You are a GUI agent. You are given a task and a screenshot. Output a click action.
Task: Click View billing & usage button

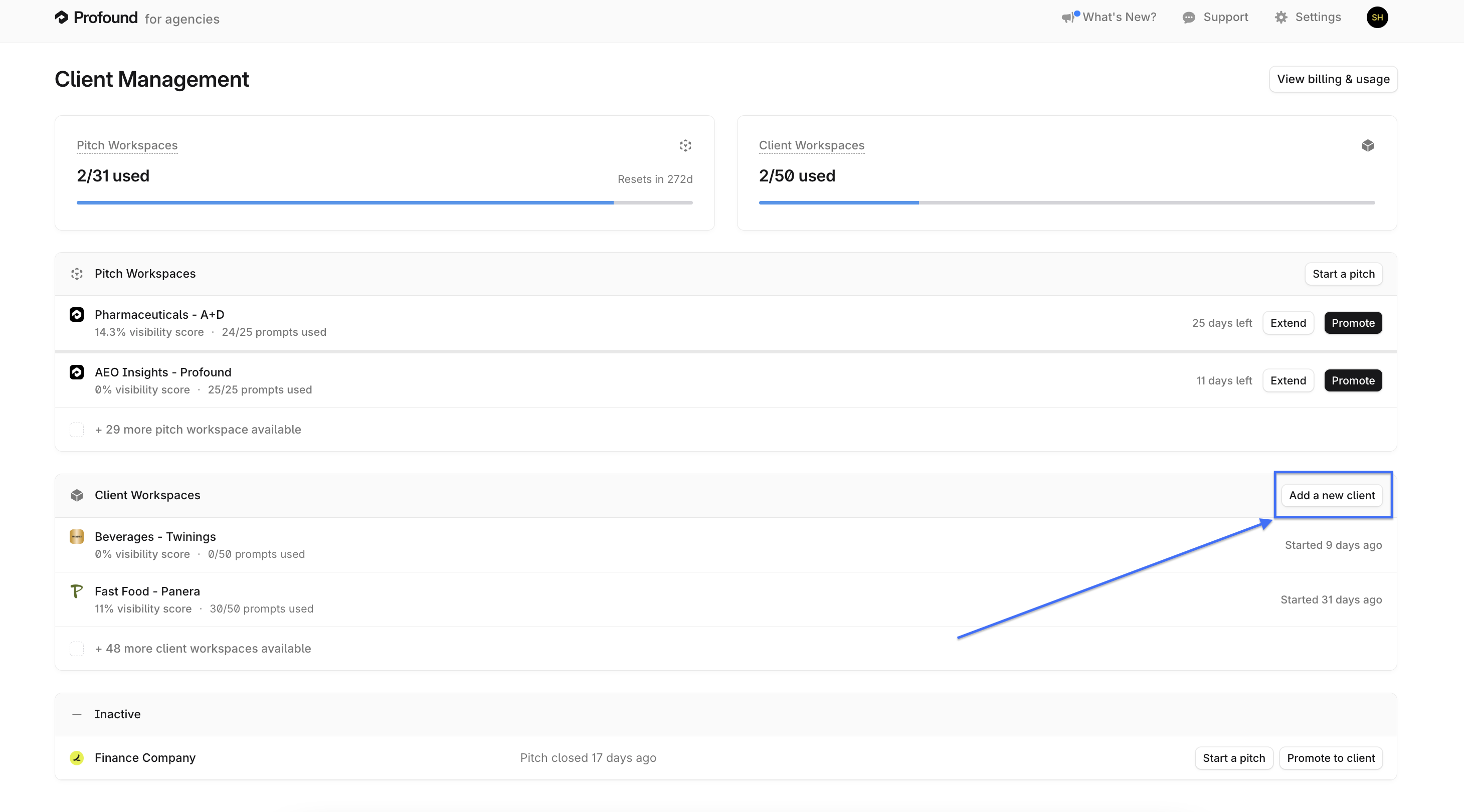1333,79
